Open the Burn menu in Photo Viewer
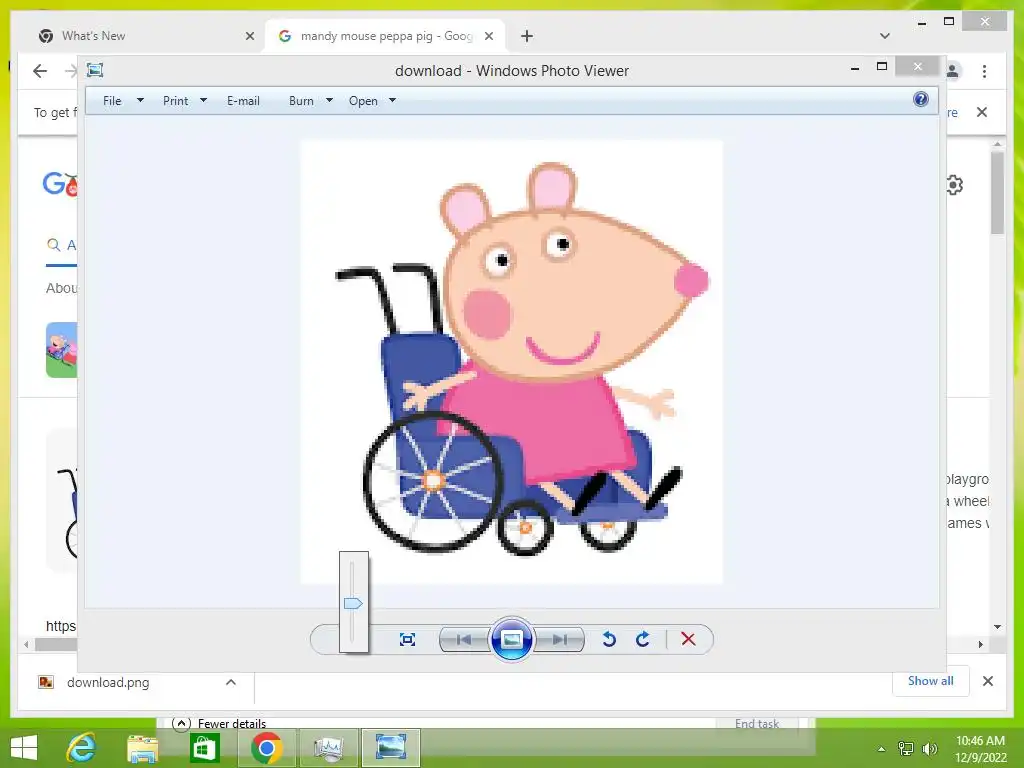The width and height of the screenshot is (1024, 768). tap(301, 101)
